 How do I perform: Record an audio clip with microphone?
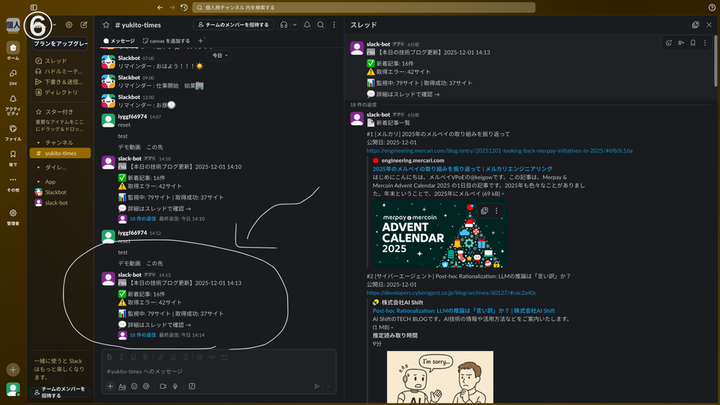tap(175, 386)
